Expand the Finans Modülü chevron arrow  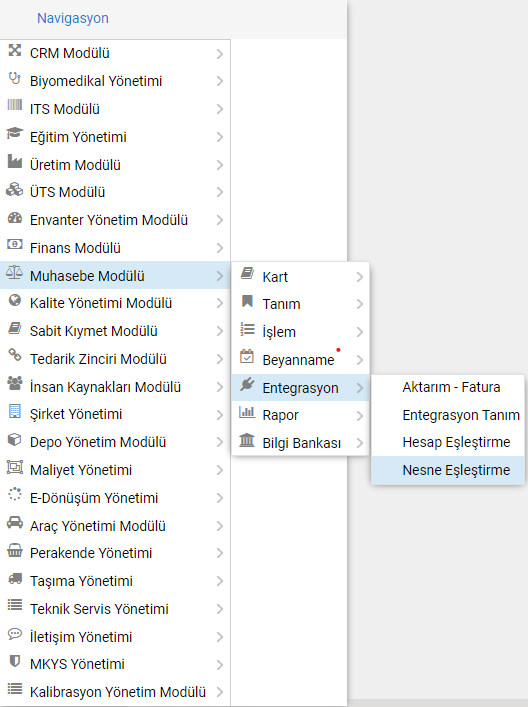pyautogui.click(x=220, y=248)
